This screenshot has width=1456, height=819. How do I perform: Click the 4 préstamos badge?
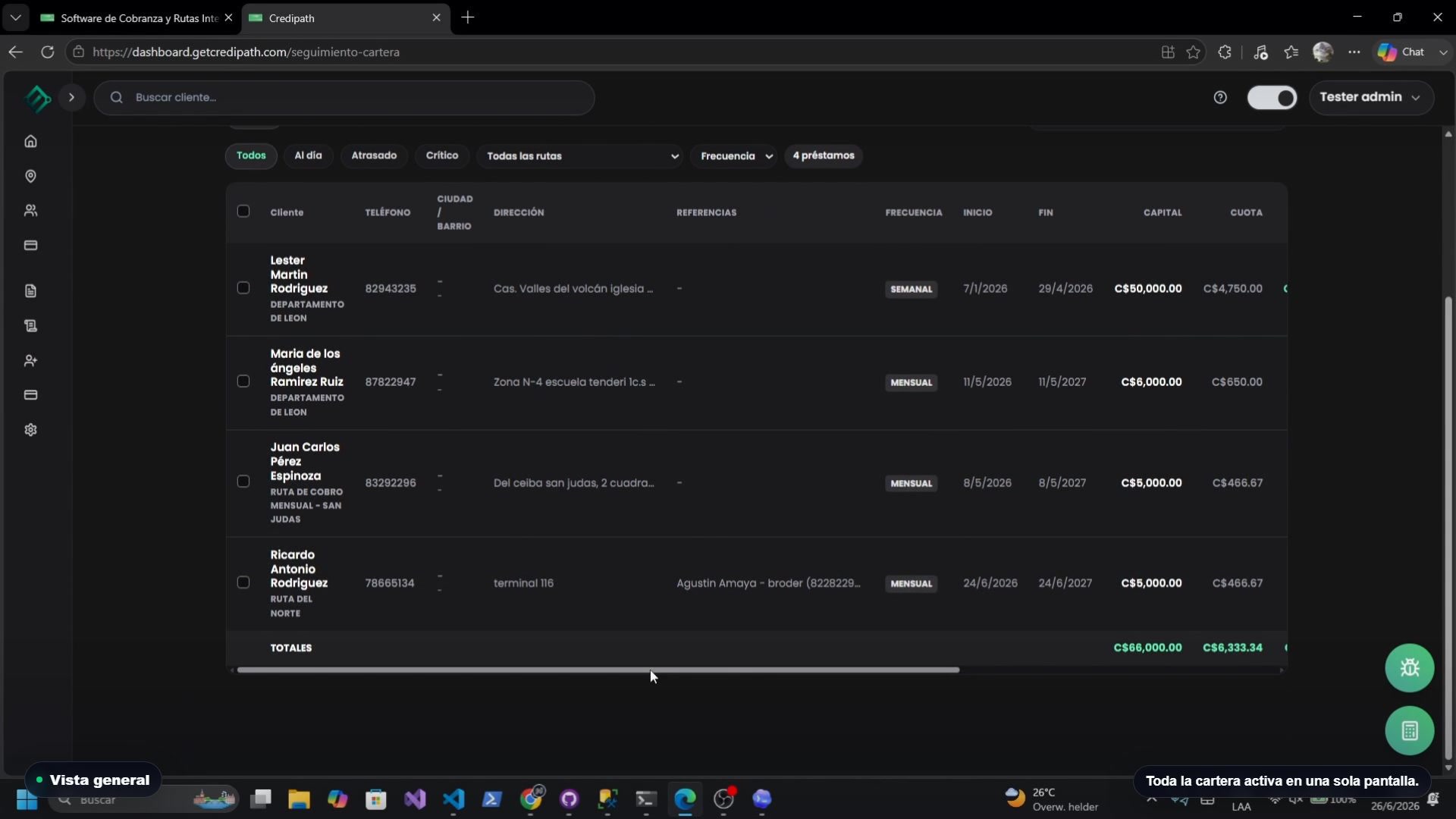pyautogui.click(x=824, y=155)
